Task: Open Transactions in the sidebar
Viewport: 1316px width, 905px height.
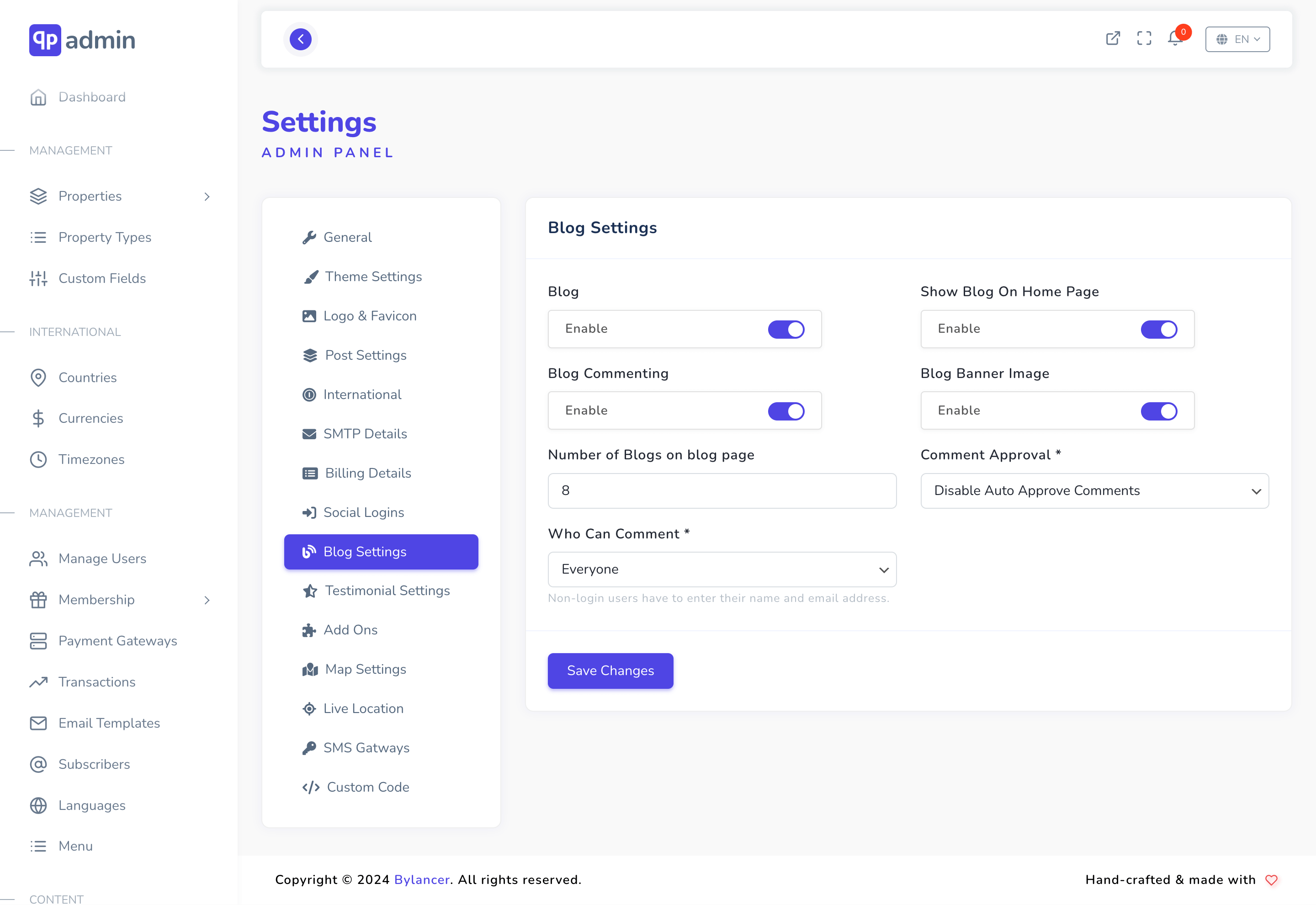Action: (x=97, y=682)
